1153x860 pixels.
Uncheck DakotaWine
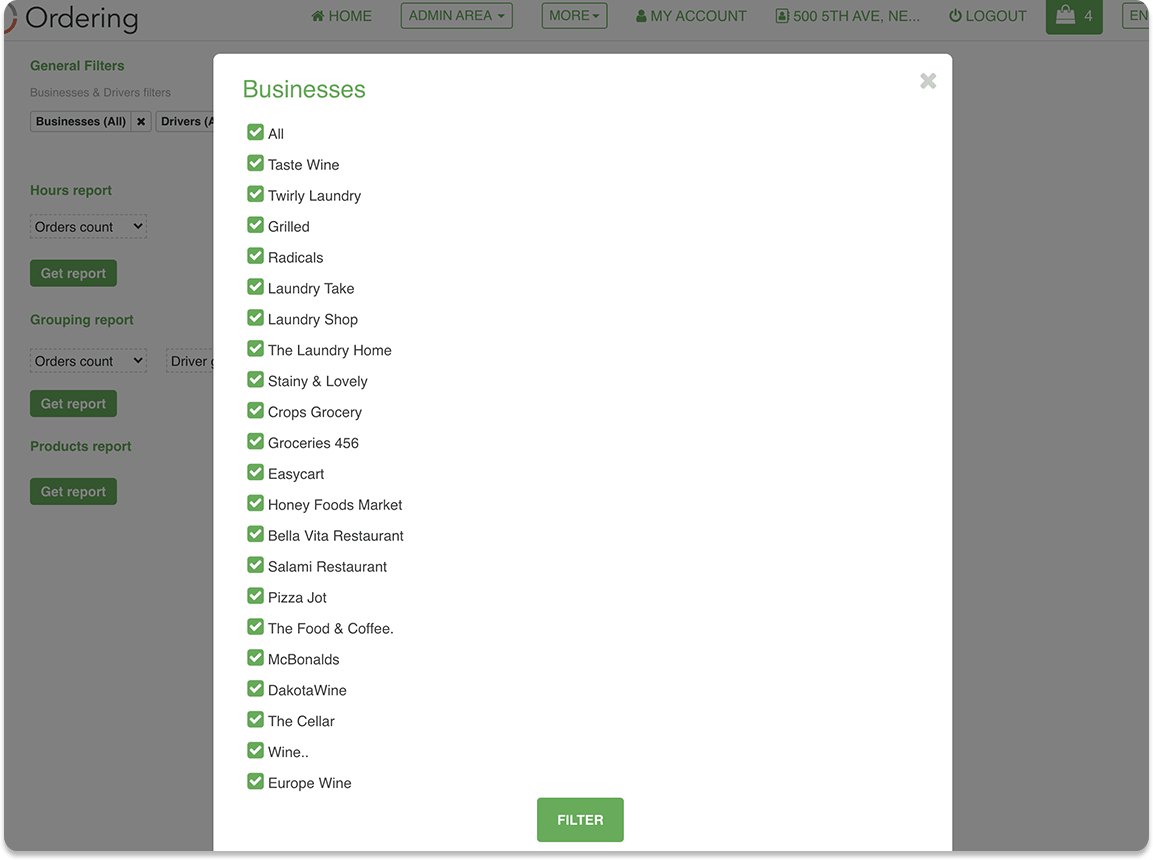coord(255,688)
